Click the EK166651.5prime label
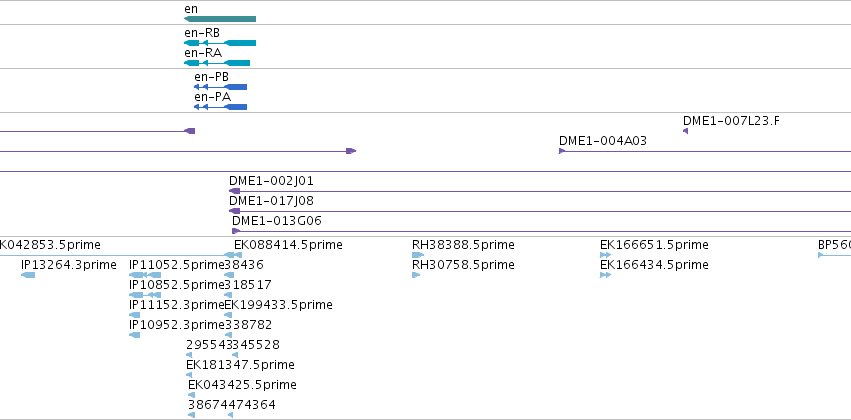Screen dimensions: 851x420 click(654, 245)
